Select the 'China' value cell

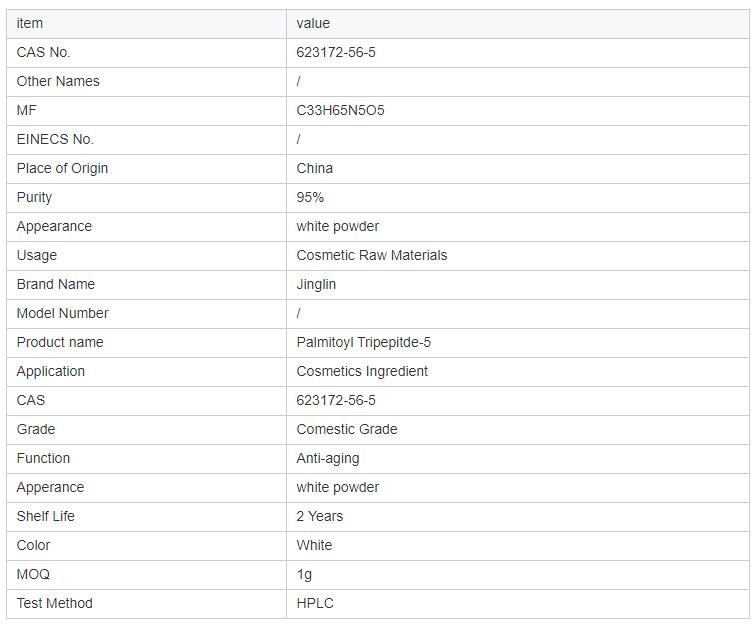(x=315, y=168)
